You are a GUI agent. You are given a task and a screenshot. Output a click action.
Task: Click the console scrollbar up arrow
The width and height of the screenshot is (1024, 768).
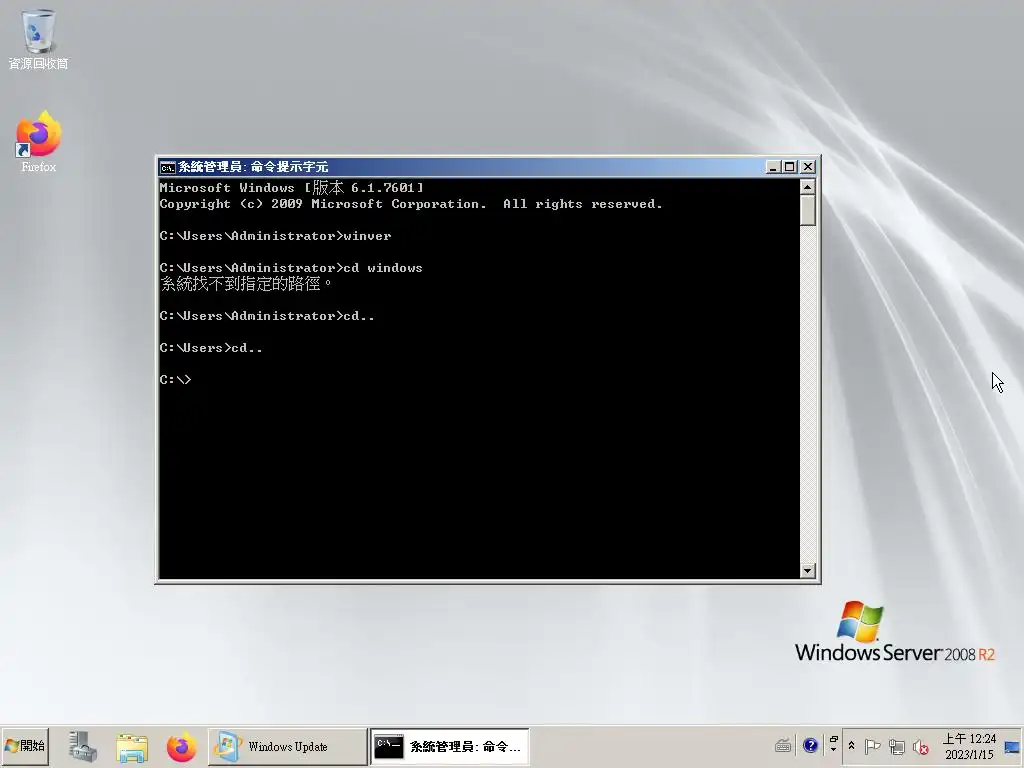807,187
